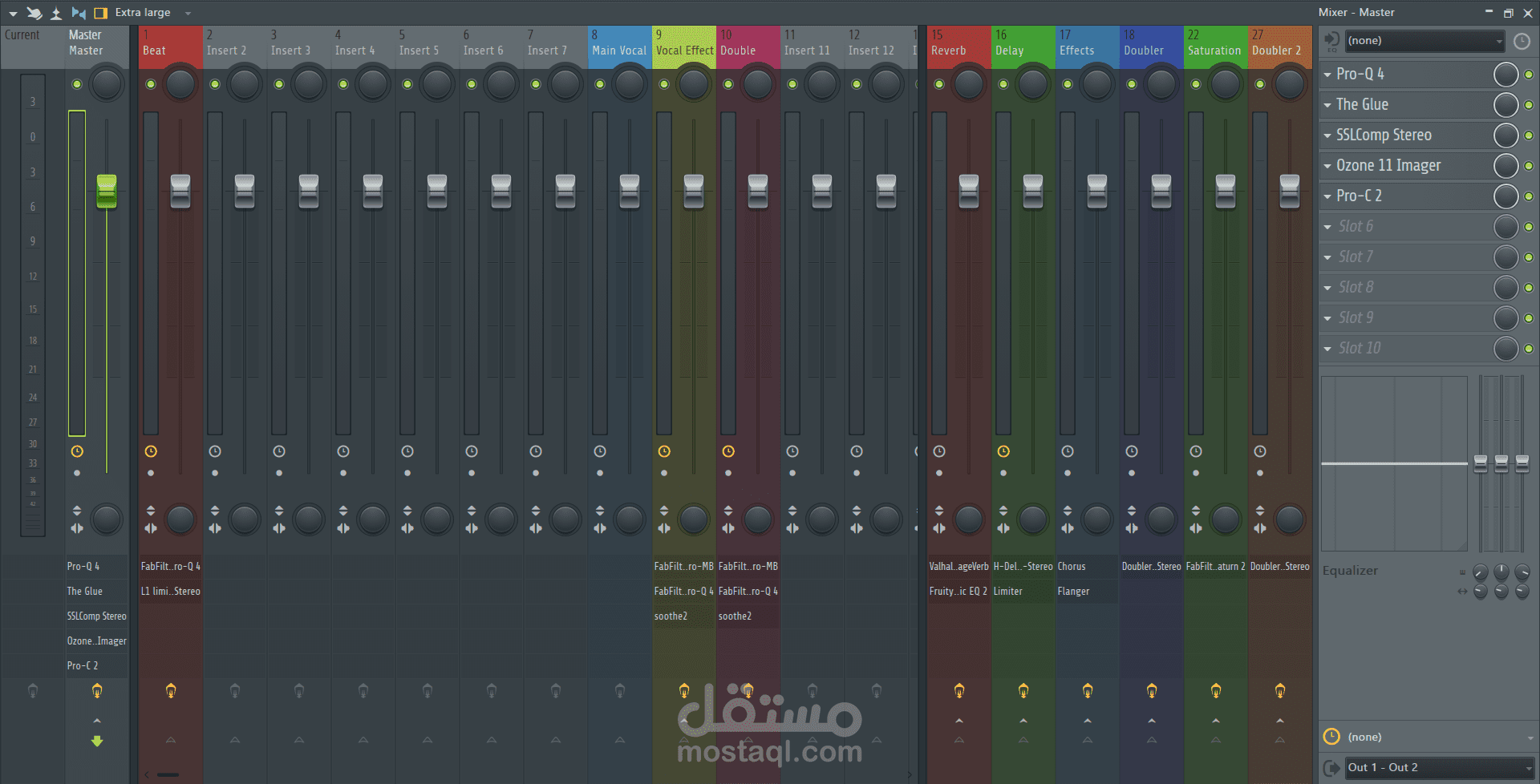The width and height of the screenshot is (1540, 784).
Task: Click the mixer view layout icon
Action: click(101, 13)
